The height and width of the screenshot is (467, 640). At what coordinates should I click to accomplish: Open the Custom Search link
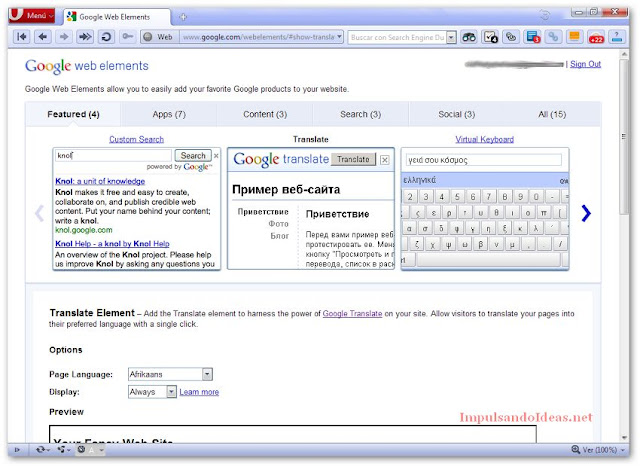[x=136, y=139]
